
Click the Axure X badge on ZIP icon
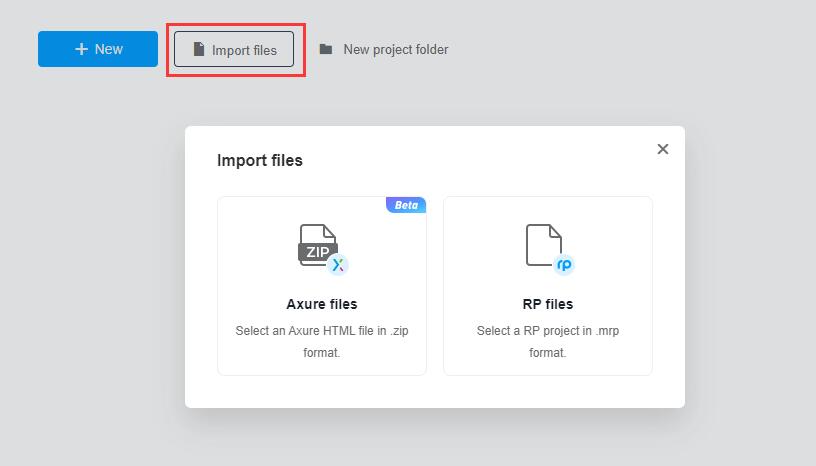click(338, 265)
